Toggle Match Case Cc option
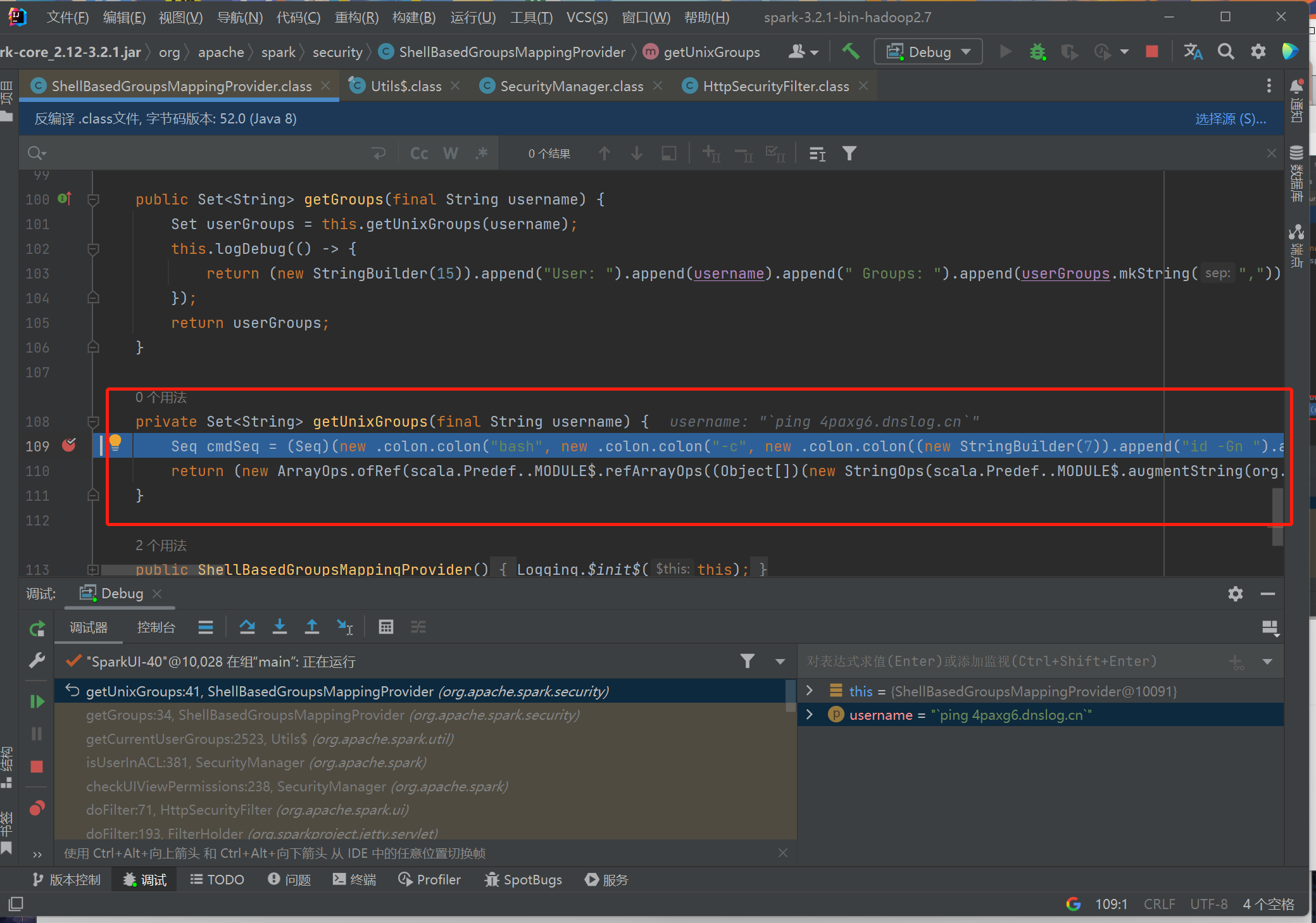 (x=419, y=153)
